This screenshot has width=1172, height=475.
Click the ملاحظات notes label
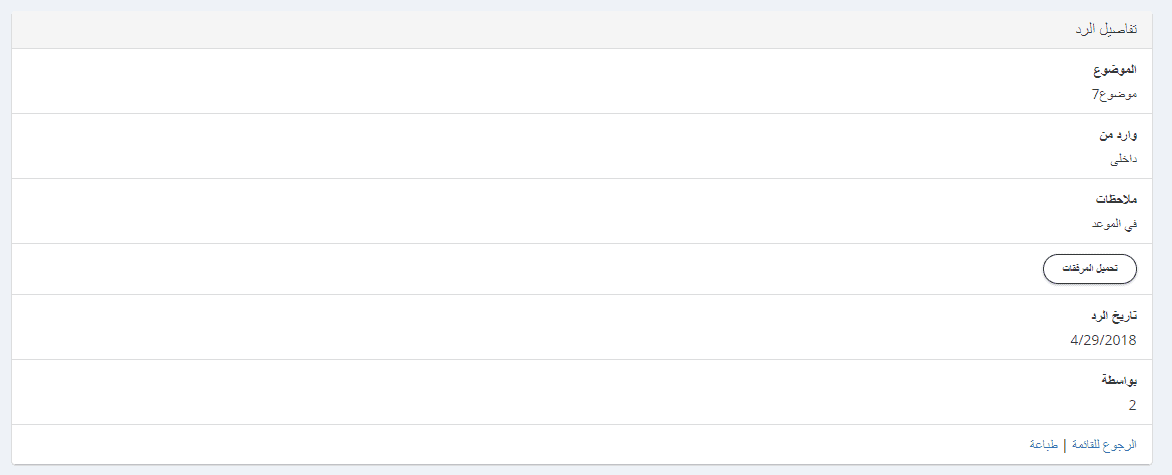coord(1113,201)
